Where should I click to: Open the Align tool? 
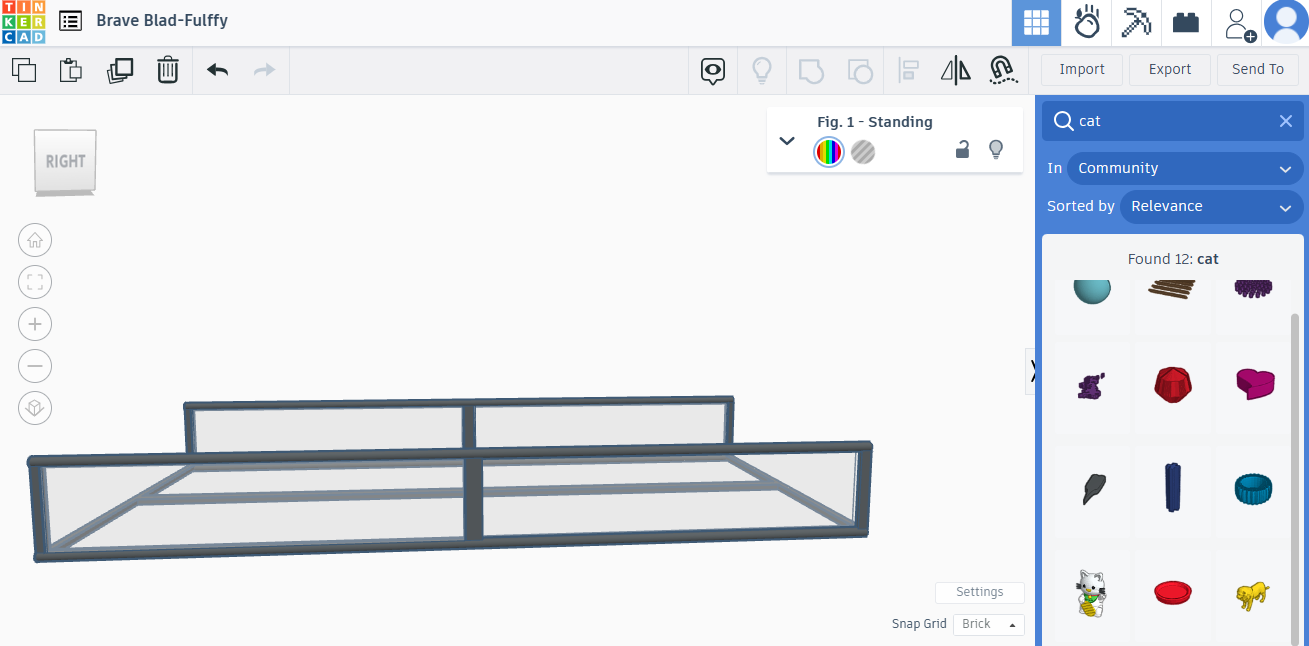[x=908, y=70]
